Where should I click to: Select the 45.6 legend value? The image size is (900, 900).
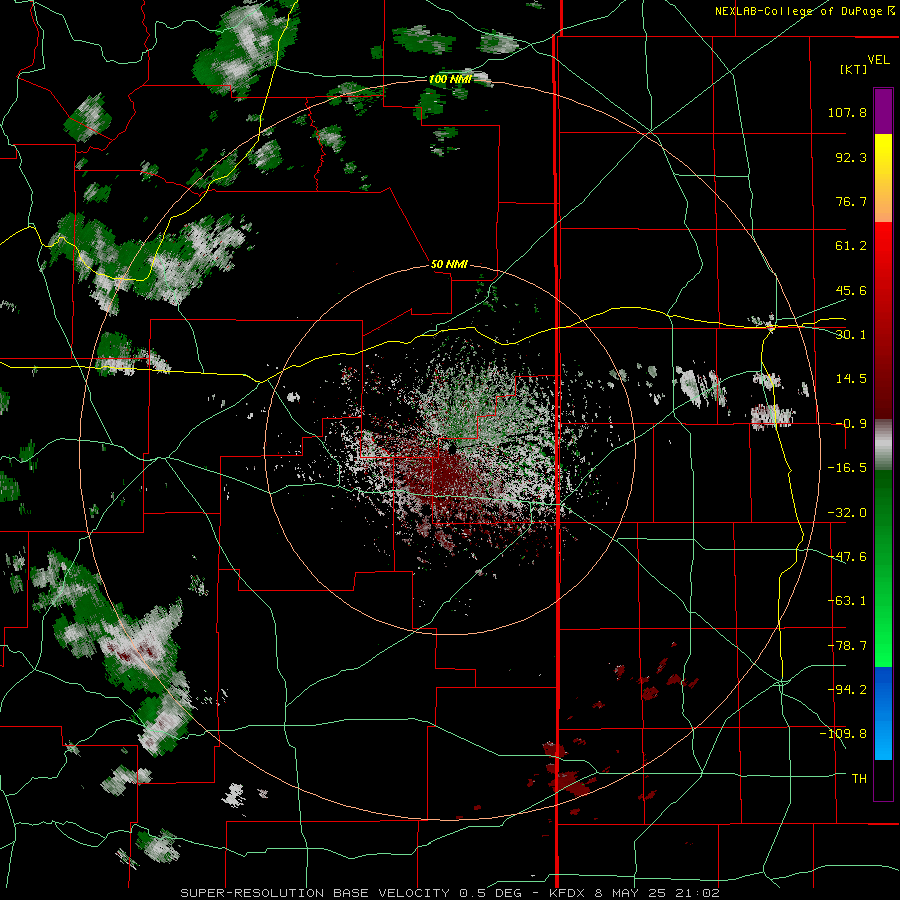851,290
